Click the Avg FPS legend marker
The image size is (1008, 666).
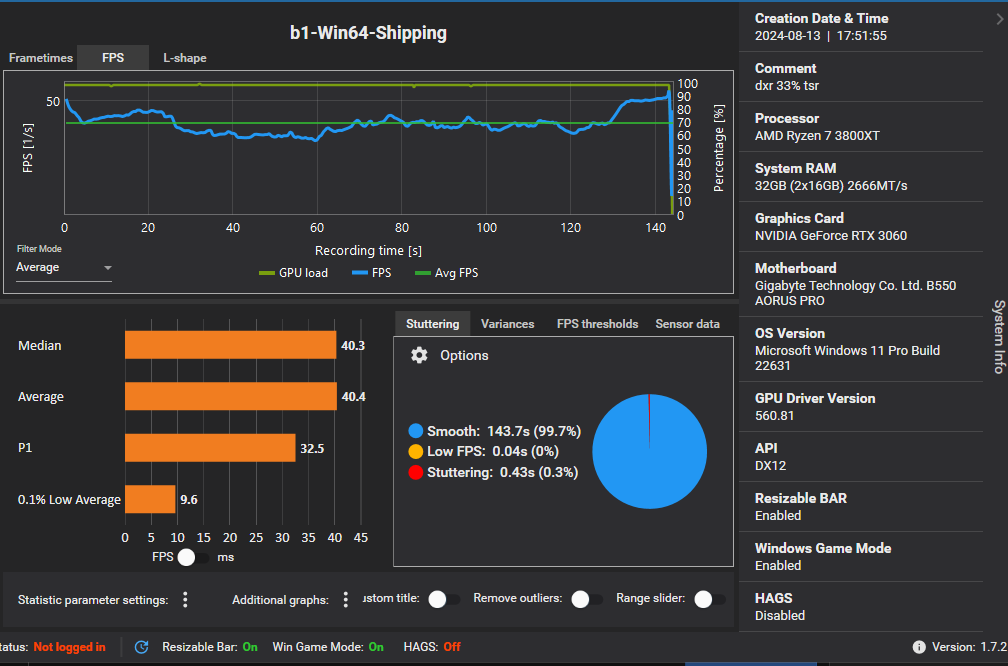tap(425, 272)
